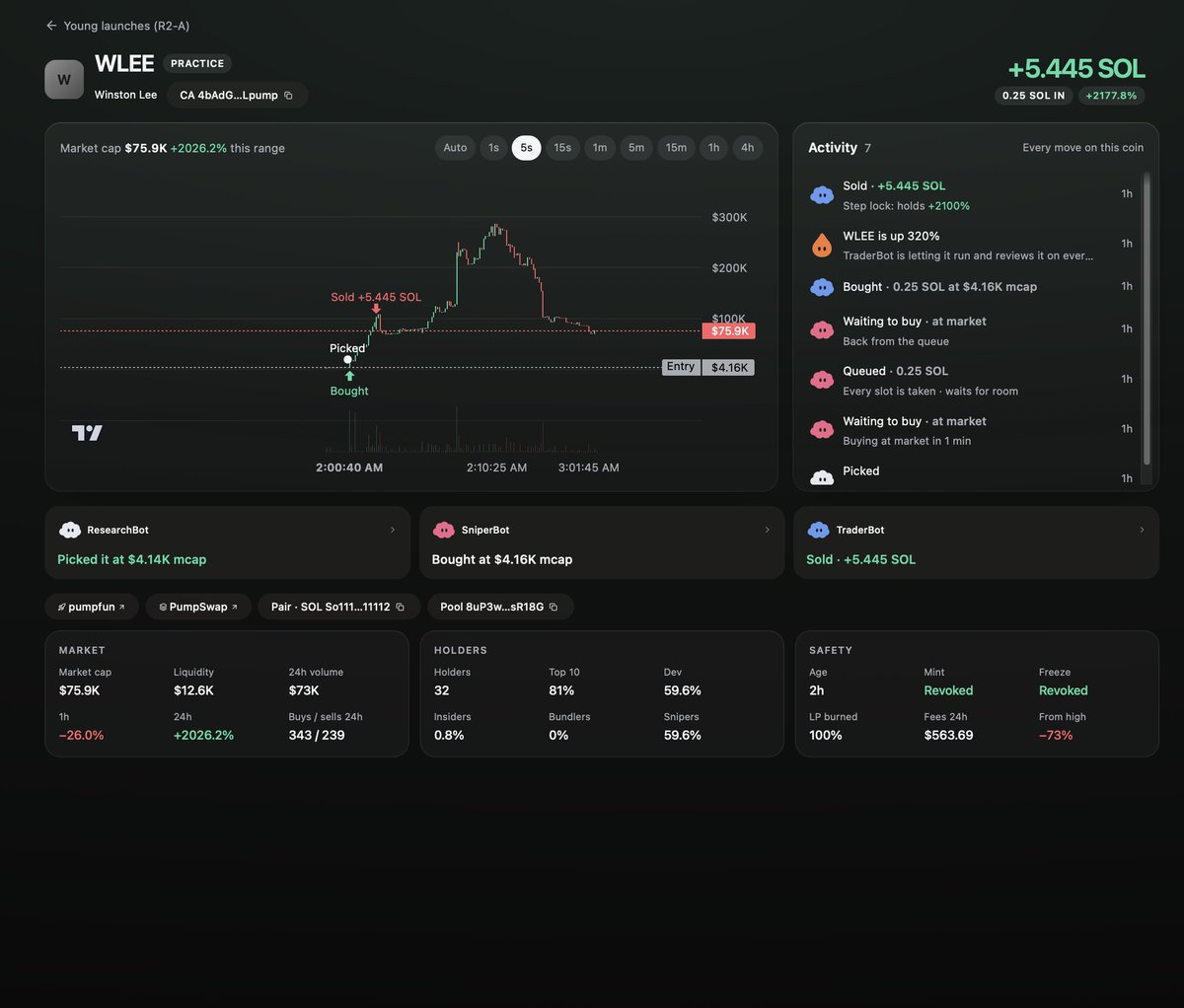Copy the Pair SOL So111...11112 address
The image size is (1184, 1008).
[400, 608]
